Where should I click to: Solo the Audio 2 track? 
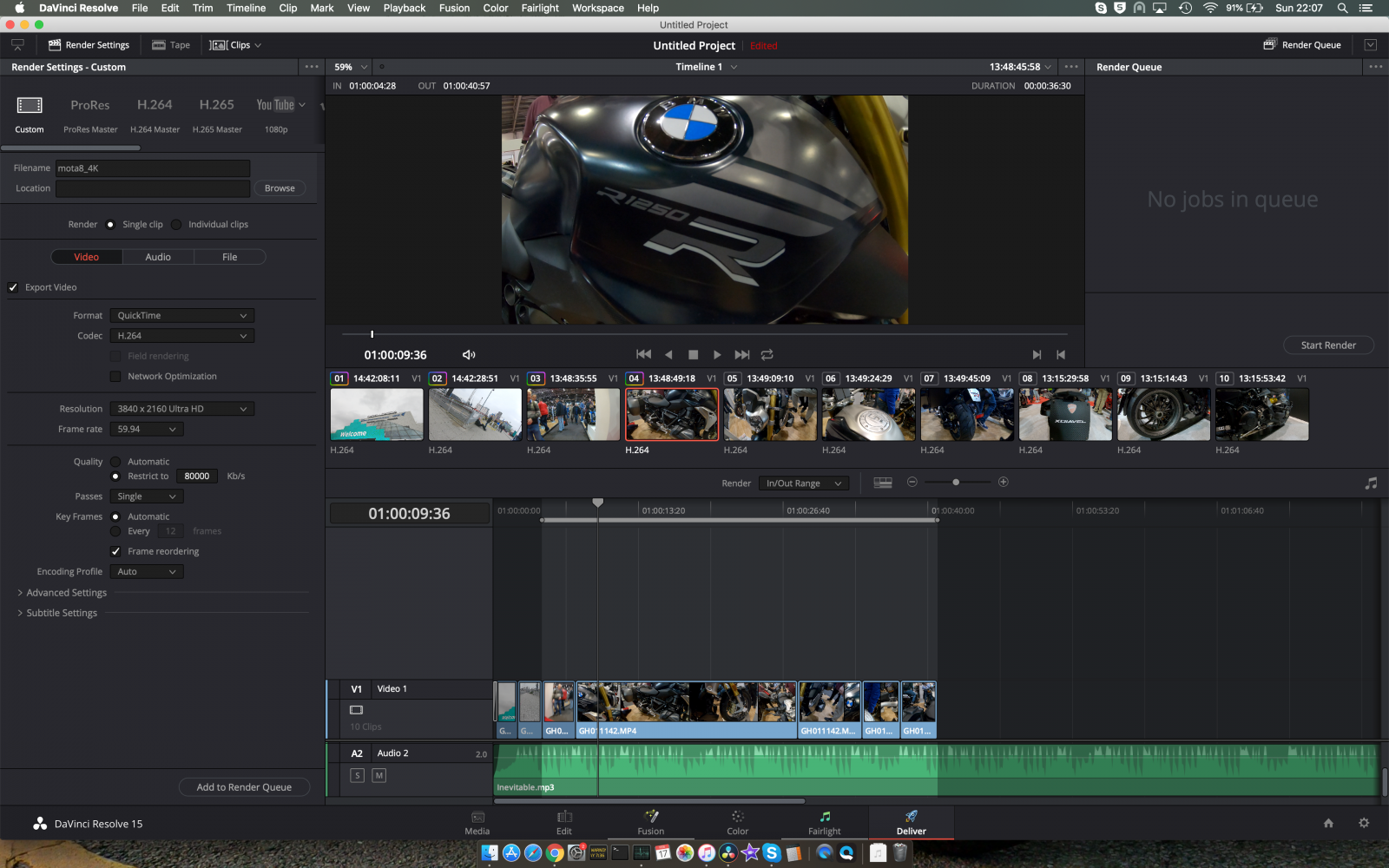pyautogui.click(x=357, y=775)
